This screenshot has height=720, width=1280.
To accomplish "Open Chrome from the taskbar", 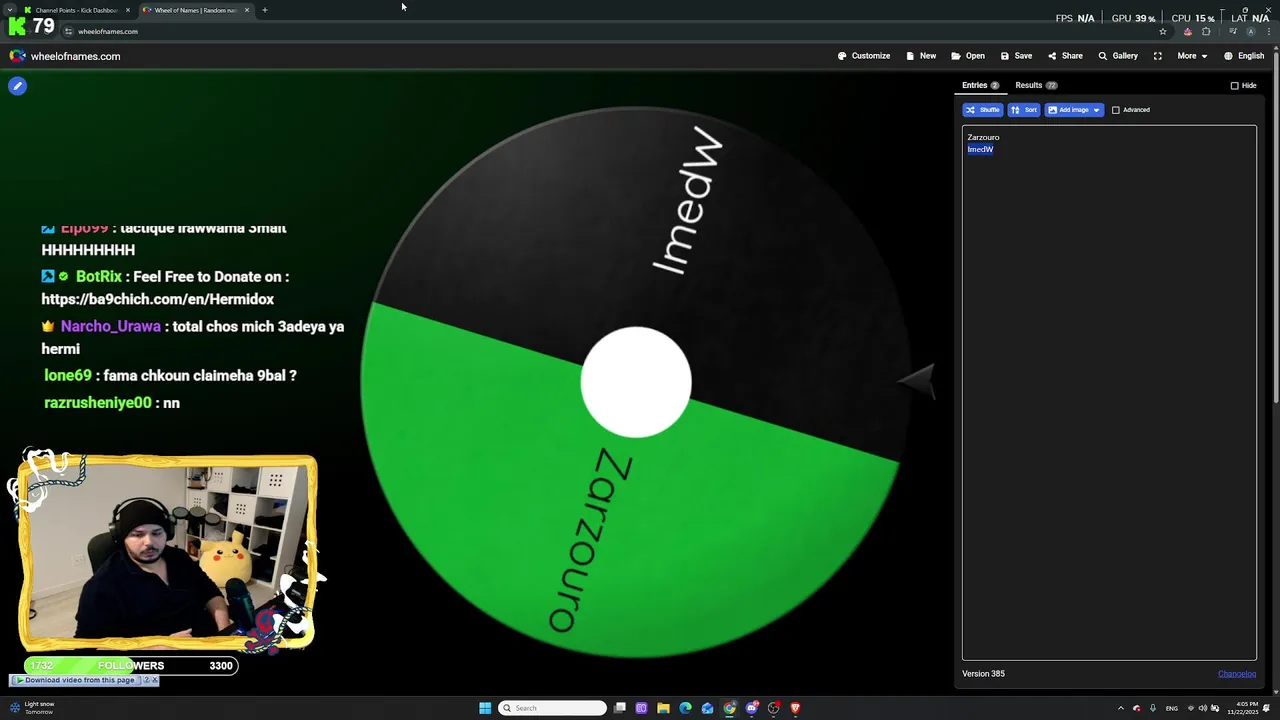I will coord(729,708).
